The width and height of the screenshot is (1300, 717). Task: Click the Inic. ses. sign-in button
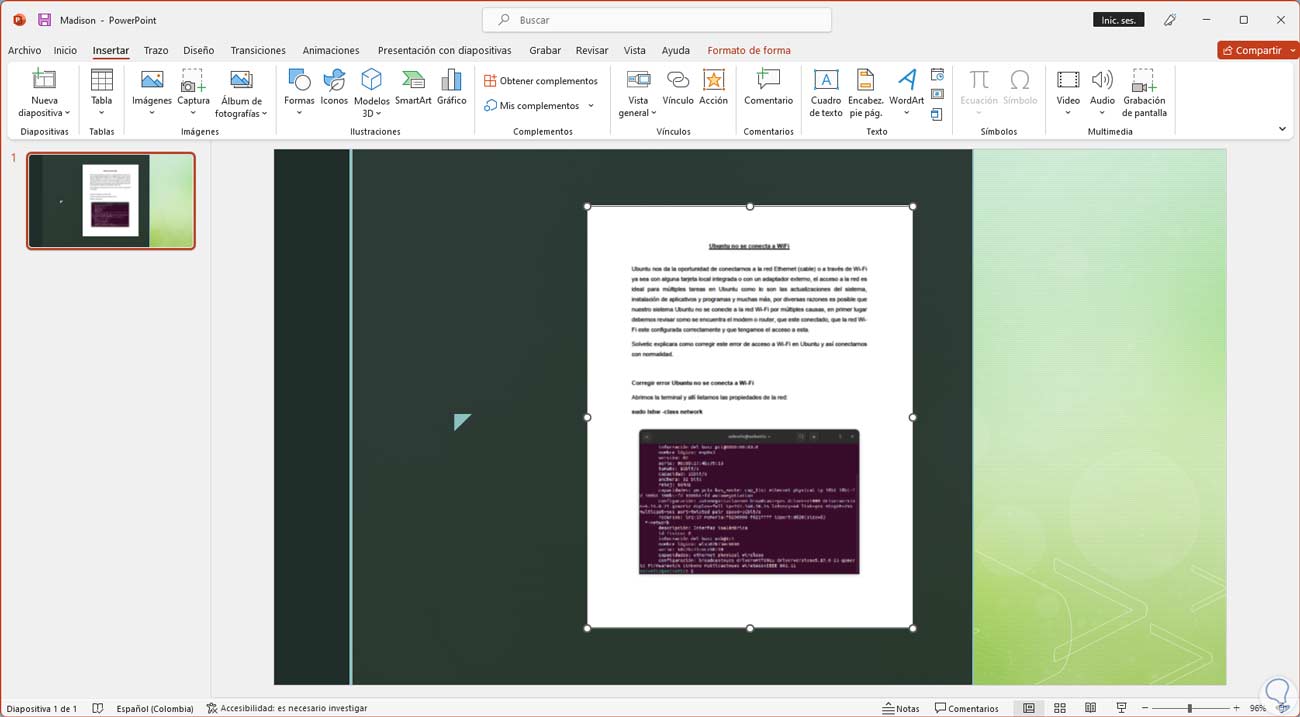[1119, 20]
